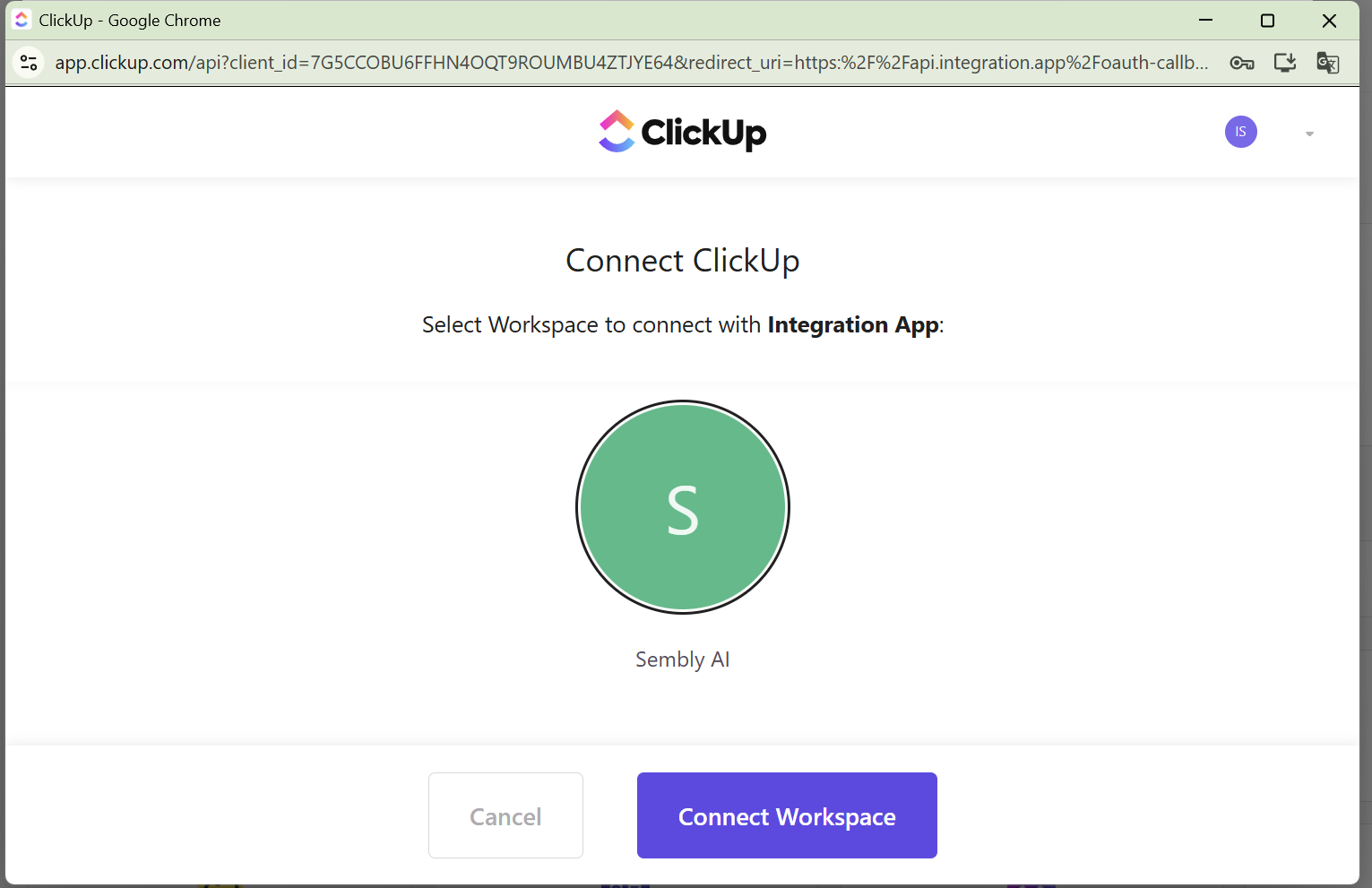Click the colorful ClickUp logo symbol
The height and width of the screenshot is (888, 1372).
coord(617,132)
